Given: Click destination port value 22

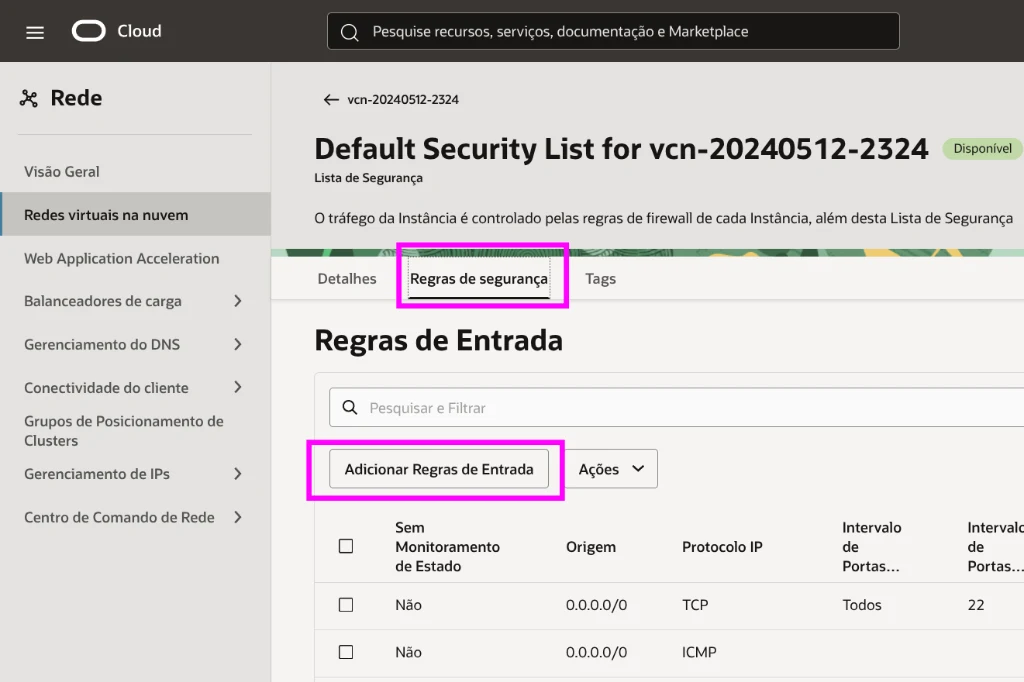Looking at the screenshot, I should 976,605.
